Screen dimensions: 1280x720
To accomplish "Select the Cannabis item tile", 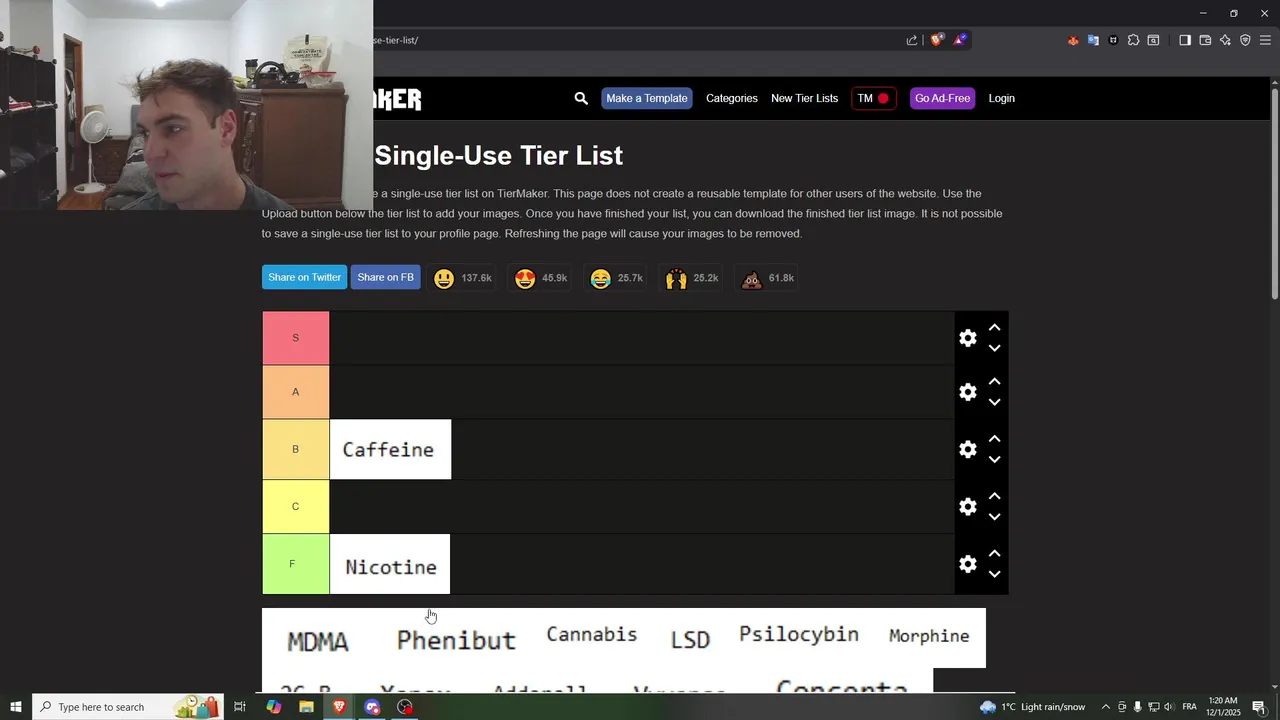I will point(591,635).
